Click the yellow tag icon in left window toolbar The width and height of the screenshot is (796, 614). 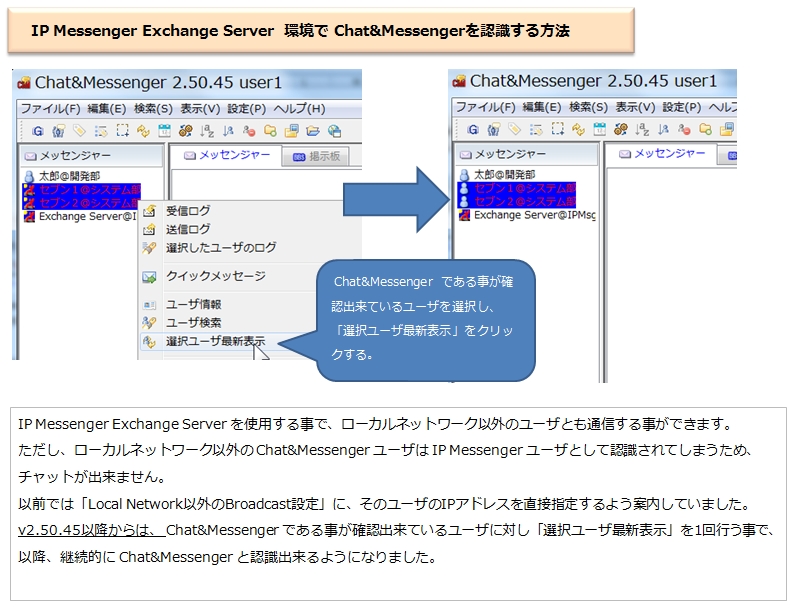click(x=80, y=131)
